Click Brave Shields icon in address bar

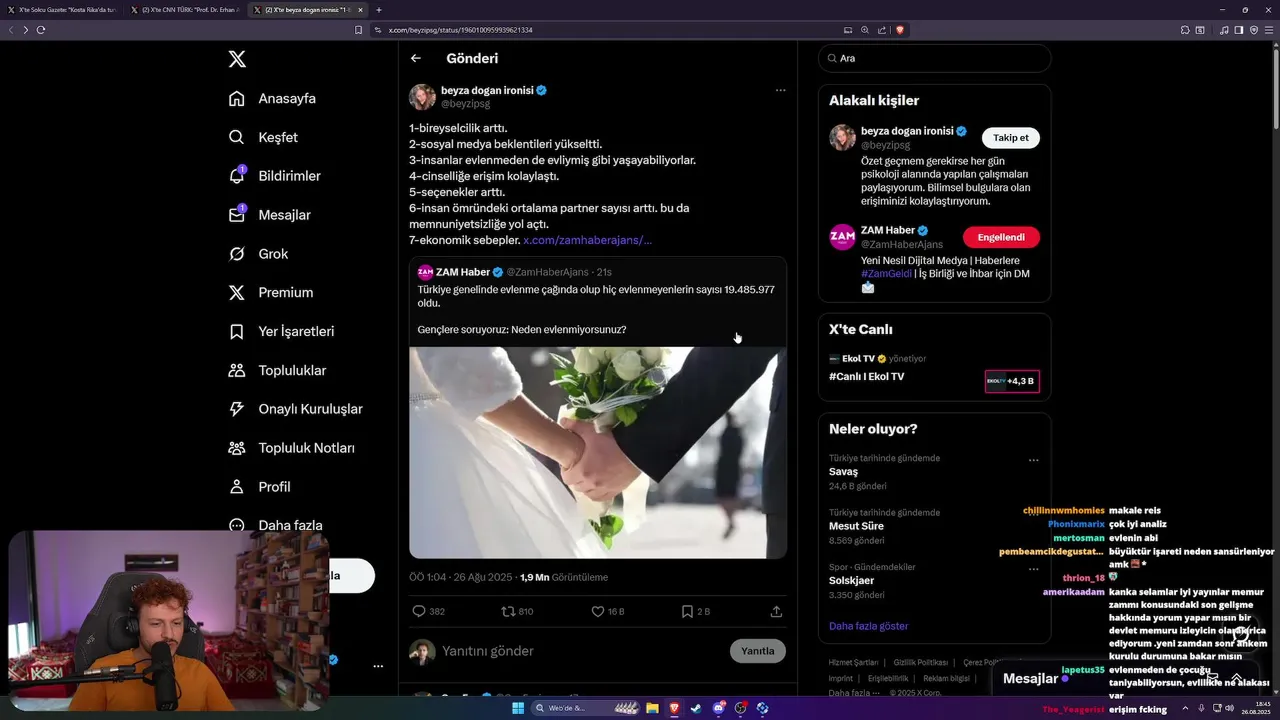point(900,30)
